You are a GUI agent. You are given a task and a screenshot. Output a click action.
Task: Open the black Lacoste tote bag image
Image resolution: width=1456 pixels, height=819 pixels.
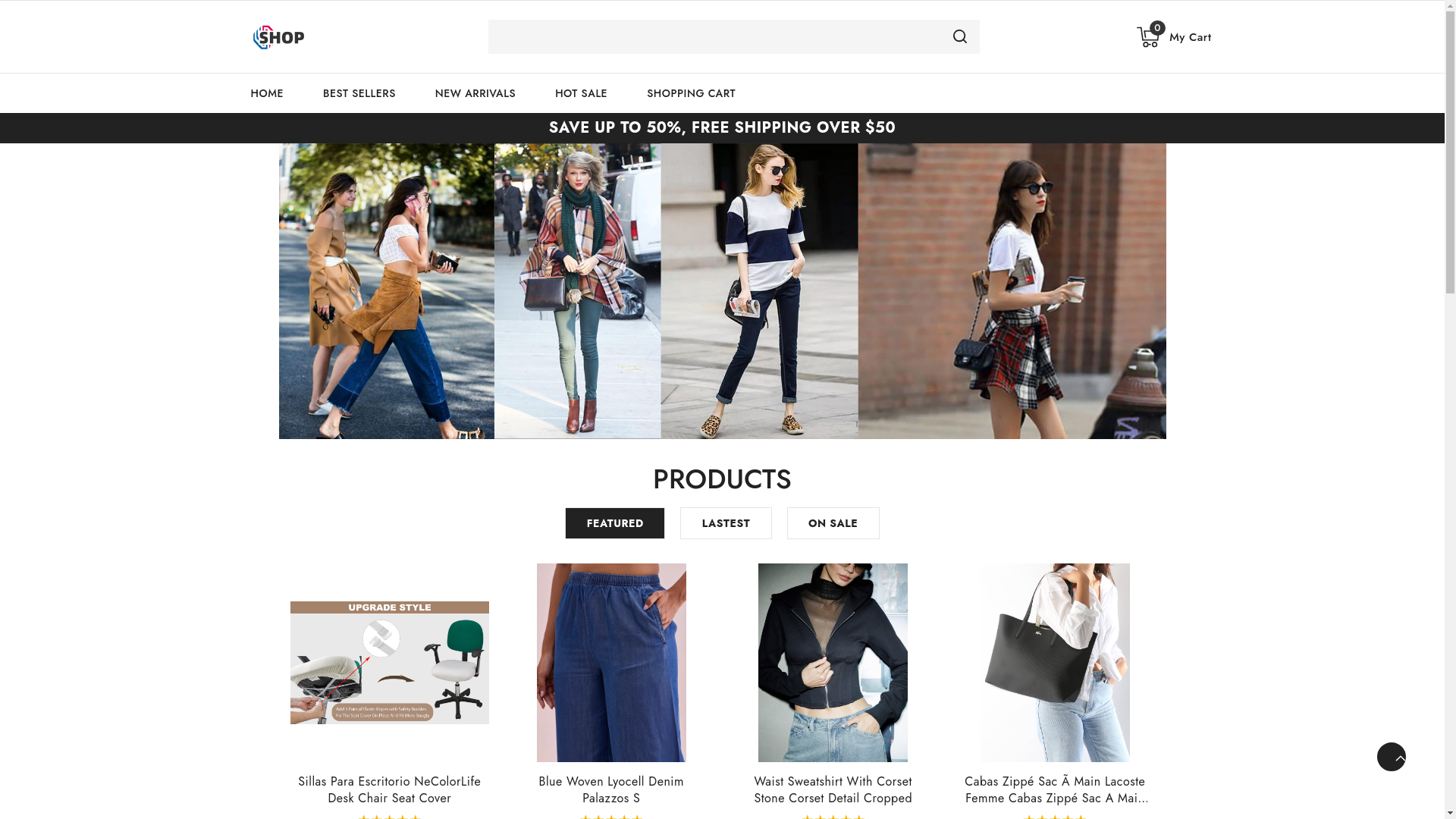pos(1055,663)
